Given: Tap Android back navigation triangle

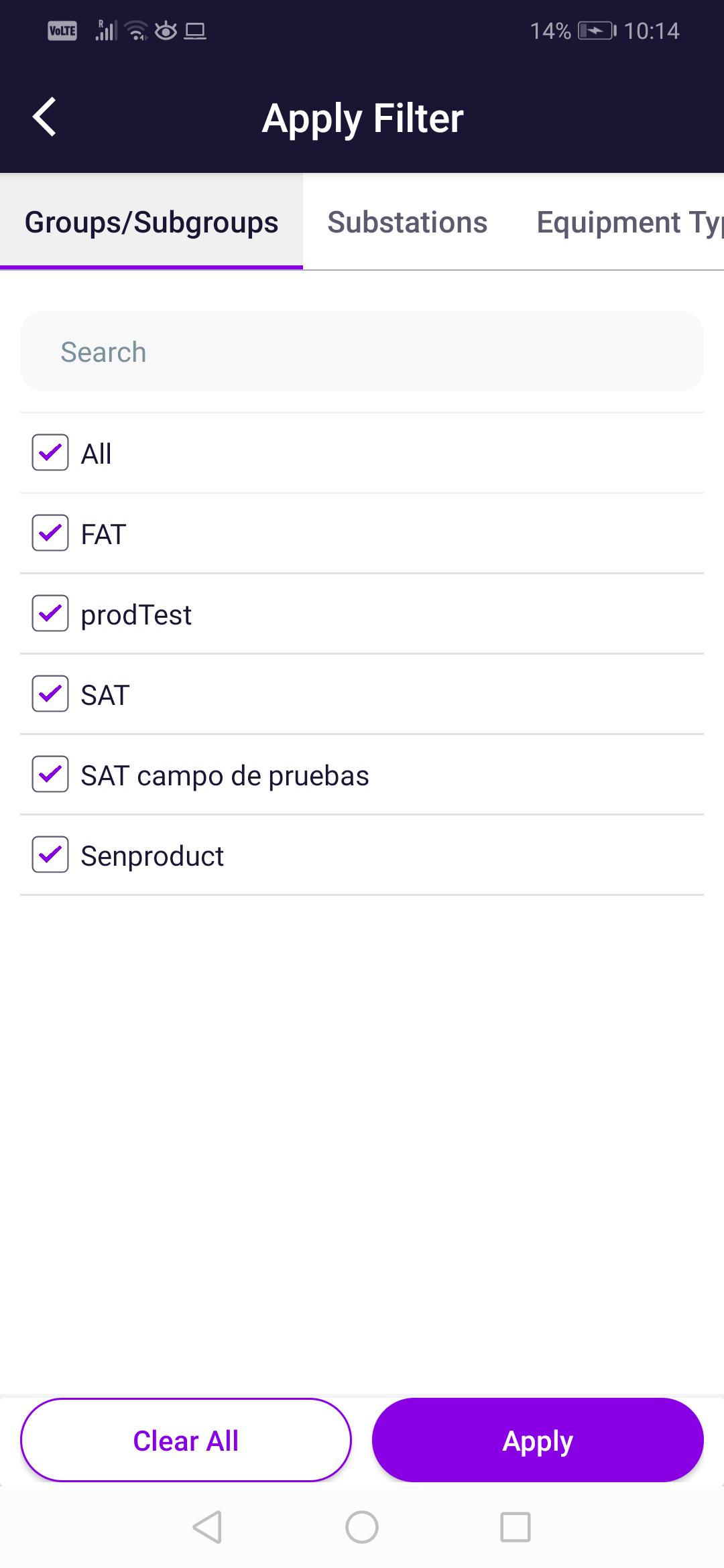Looking at the screenshot, I should 207,1527.
